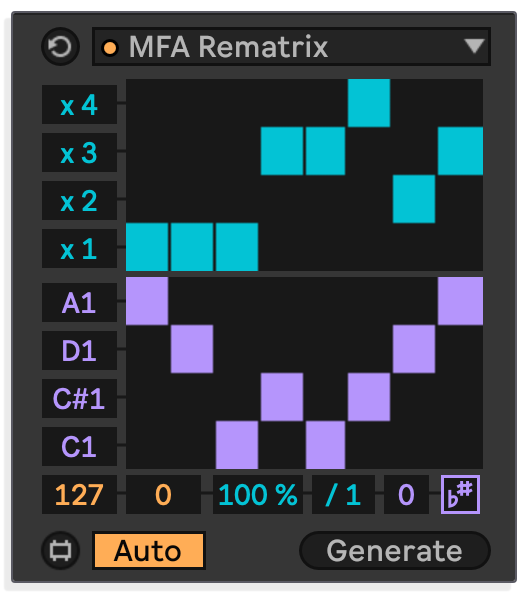
Task: Click the orange 0 value box
Action: (163, 494)
